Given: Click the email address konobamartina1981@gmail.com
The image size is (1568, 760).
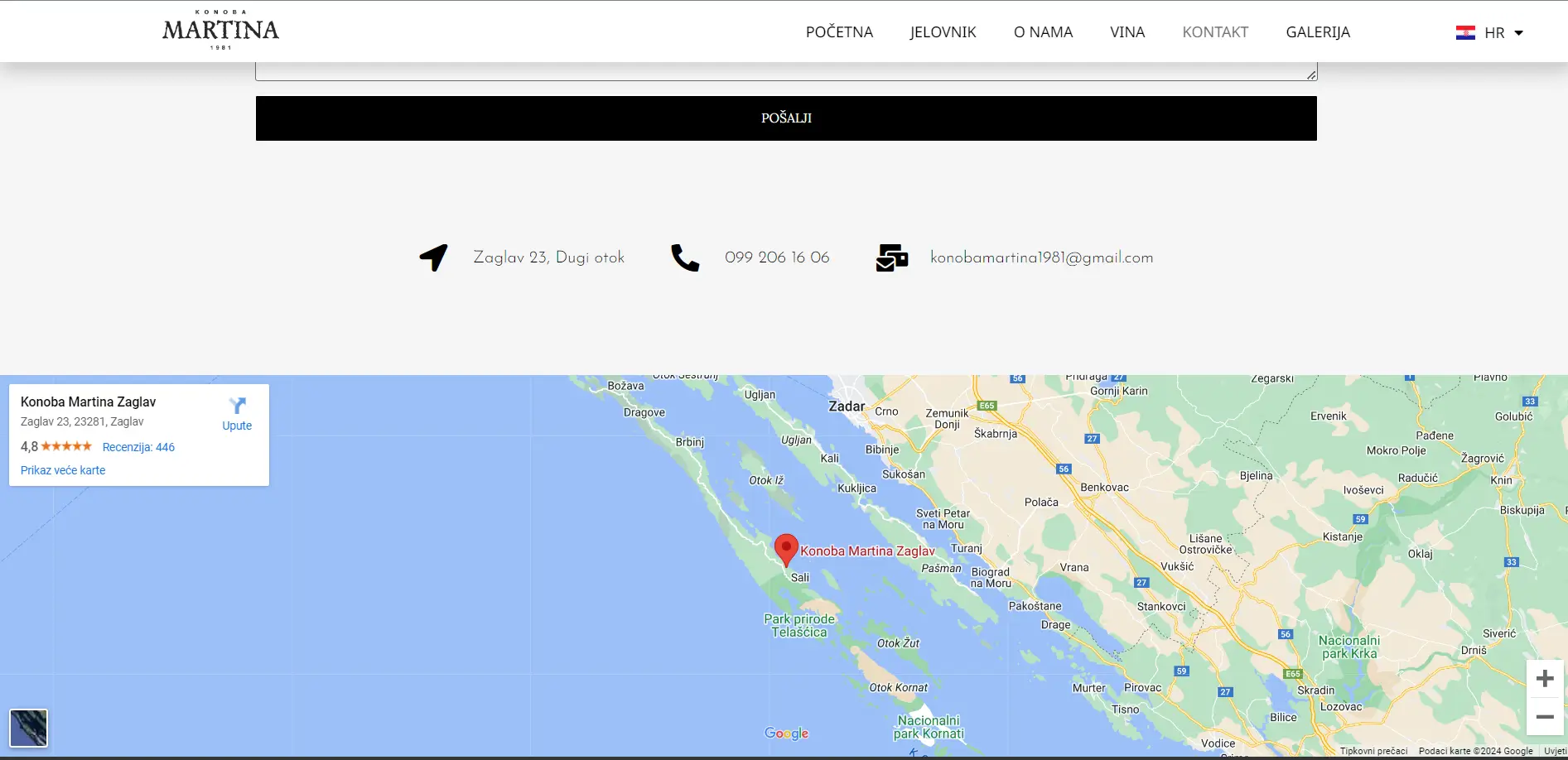Looking at the screenshot, I should click(1041, 257).
